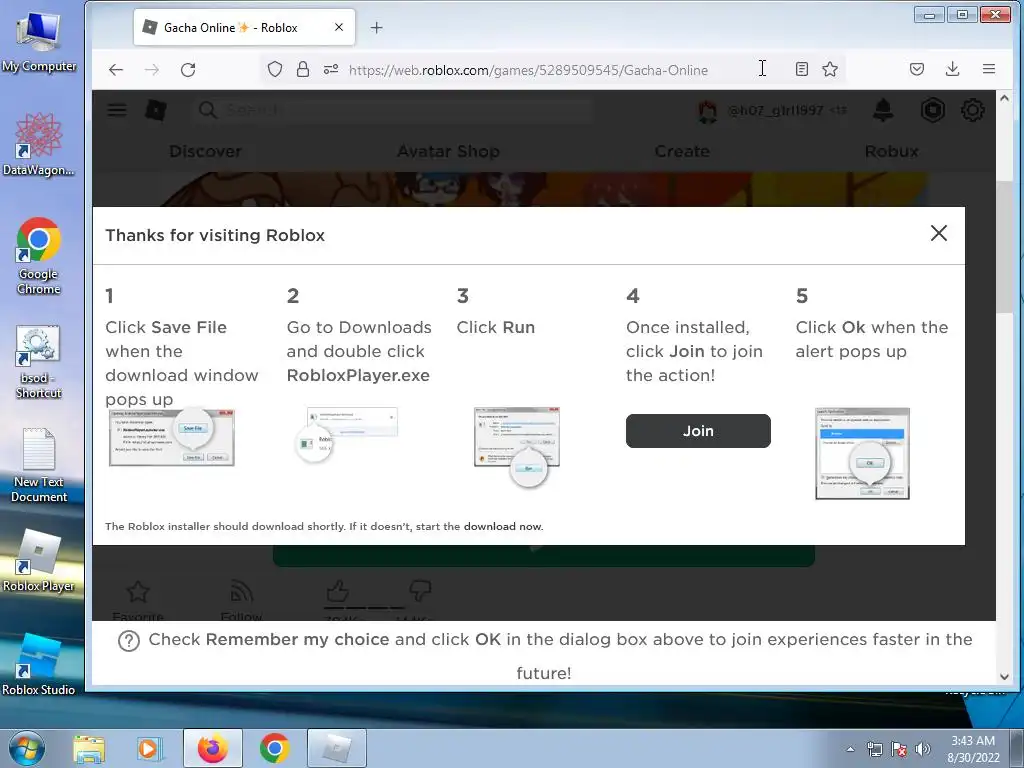The height and width of the screenshot is (768, 1024).
Task: Select the Gacha Online - Roblox tab
Action: (244, 27)
